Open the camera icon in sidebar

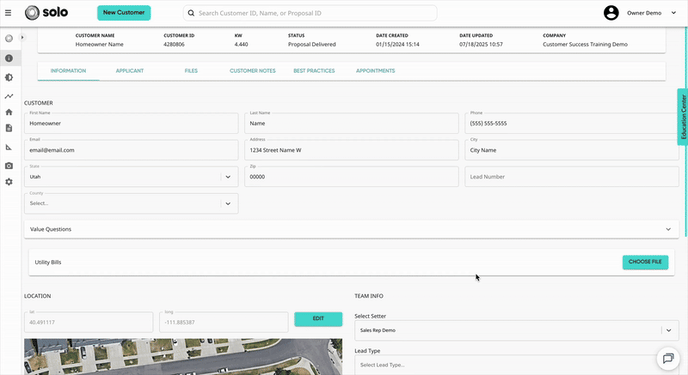coord(9,166)
